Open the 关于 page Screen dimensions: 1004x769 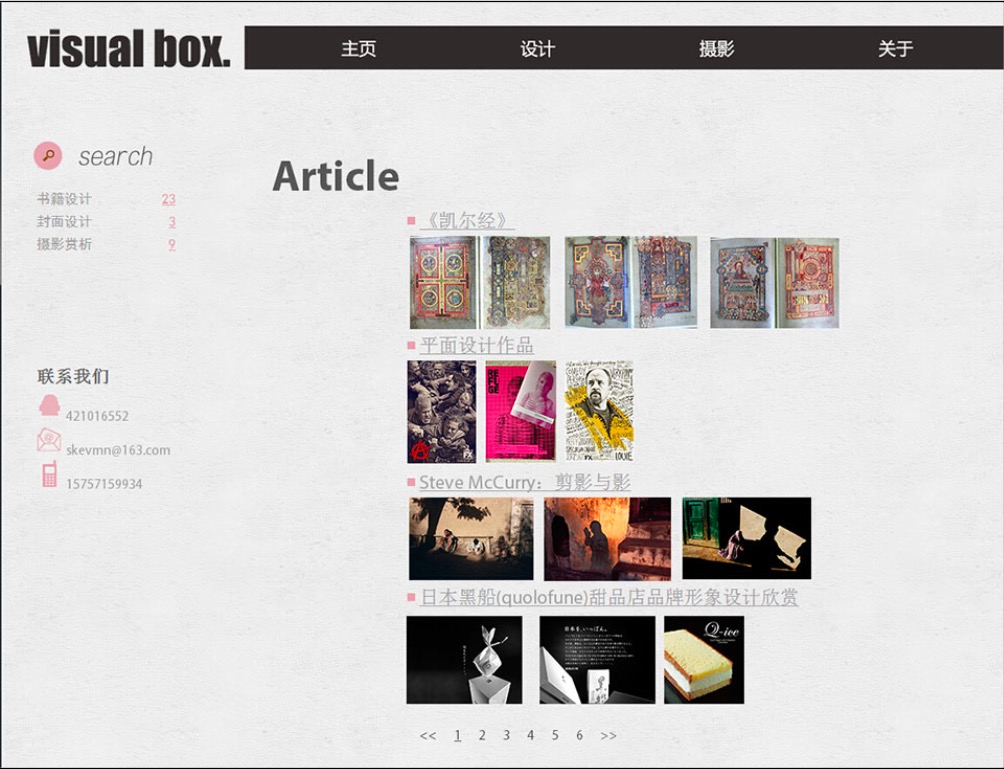(895, 49)
